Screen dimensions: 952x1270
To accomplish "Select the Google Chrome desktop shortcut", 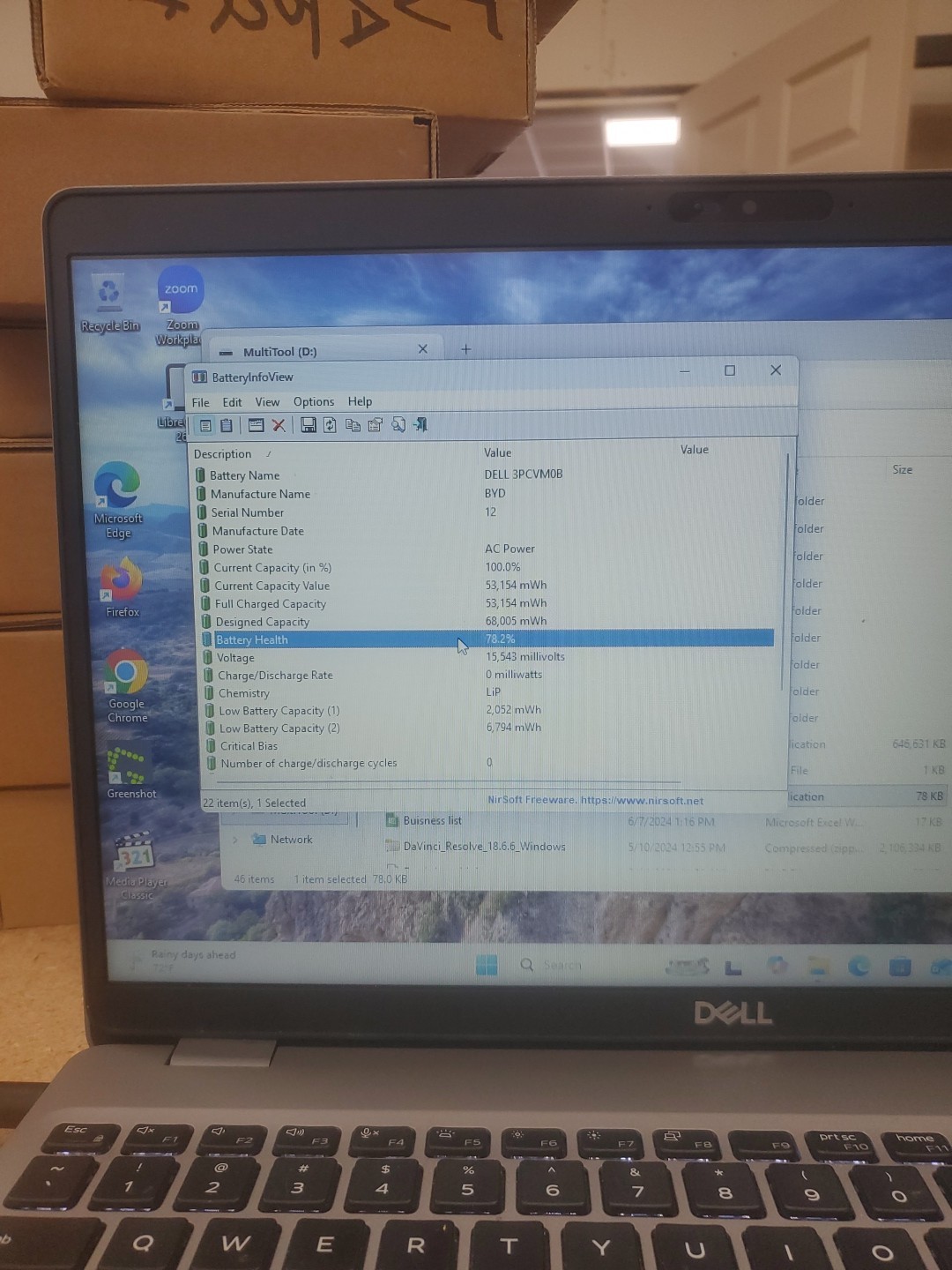I will click(127, 686).
